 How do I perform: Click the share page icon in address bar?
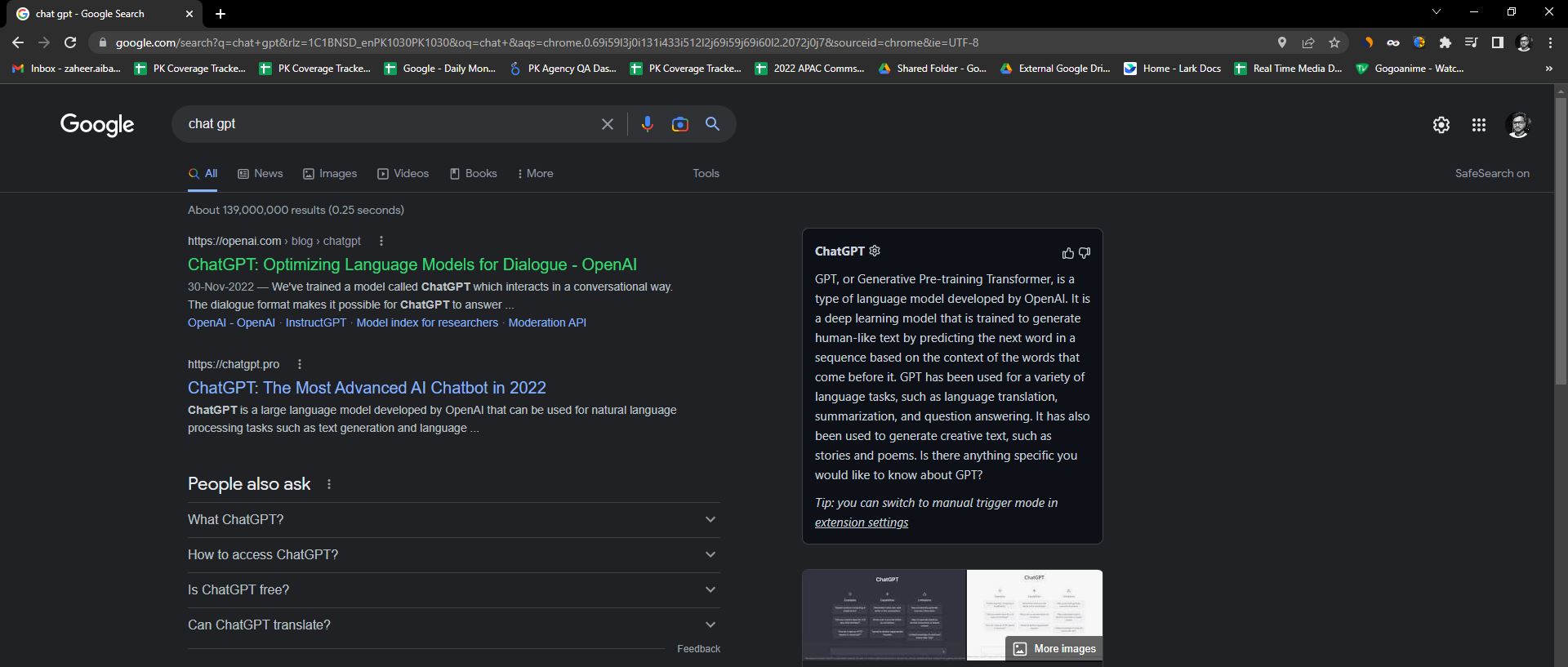click(1308, 42)
